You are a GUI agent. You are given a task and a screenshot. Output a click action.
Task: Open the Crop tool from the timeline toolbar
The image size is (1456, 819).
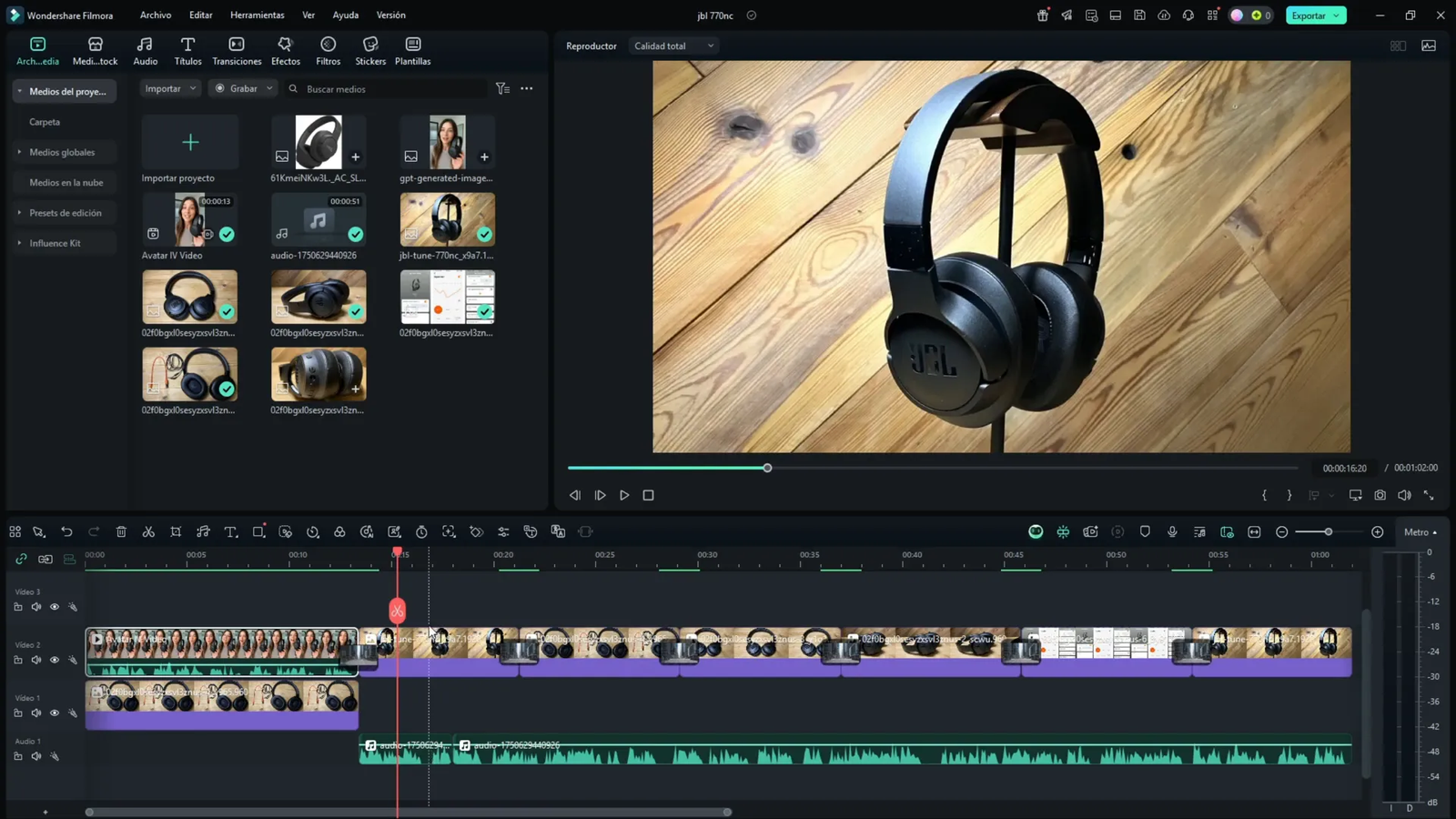point(176,531)
